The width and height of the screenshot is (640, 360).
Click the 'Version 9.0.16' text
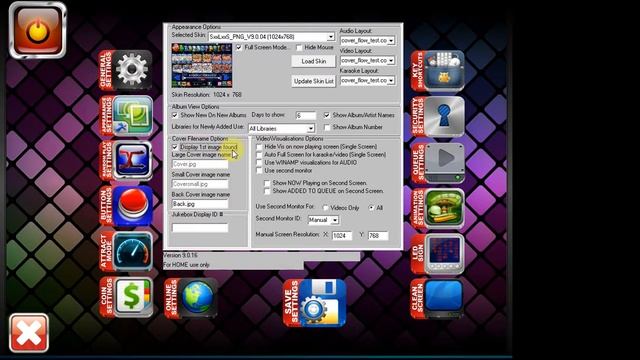point(180,255)
